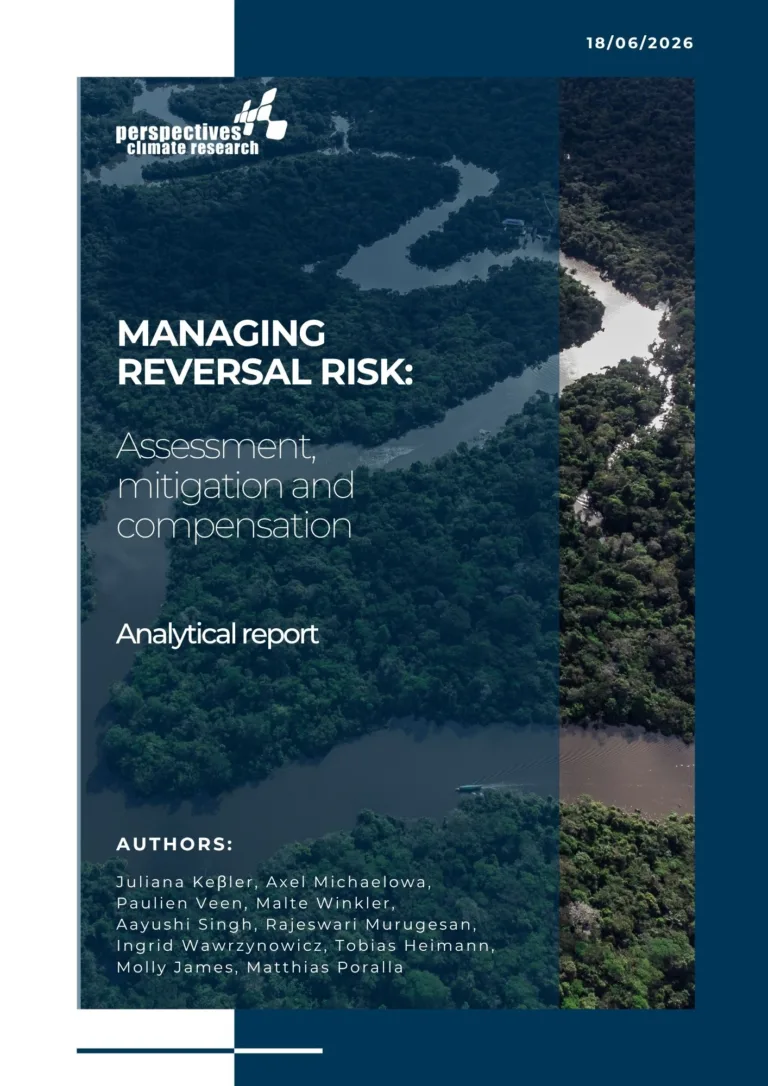Click the author line starting Molly James
The image size is (768, 1086).
pos(260,968)
